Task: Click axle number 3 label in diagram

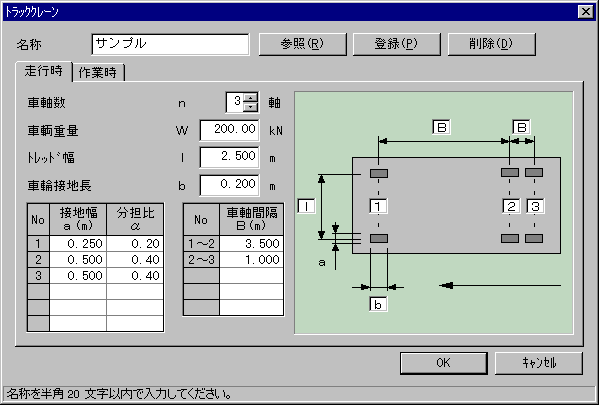Action: coord(535,206)
